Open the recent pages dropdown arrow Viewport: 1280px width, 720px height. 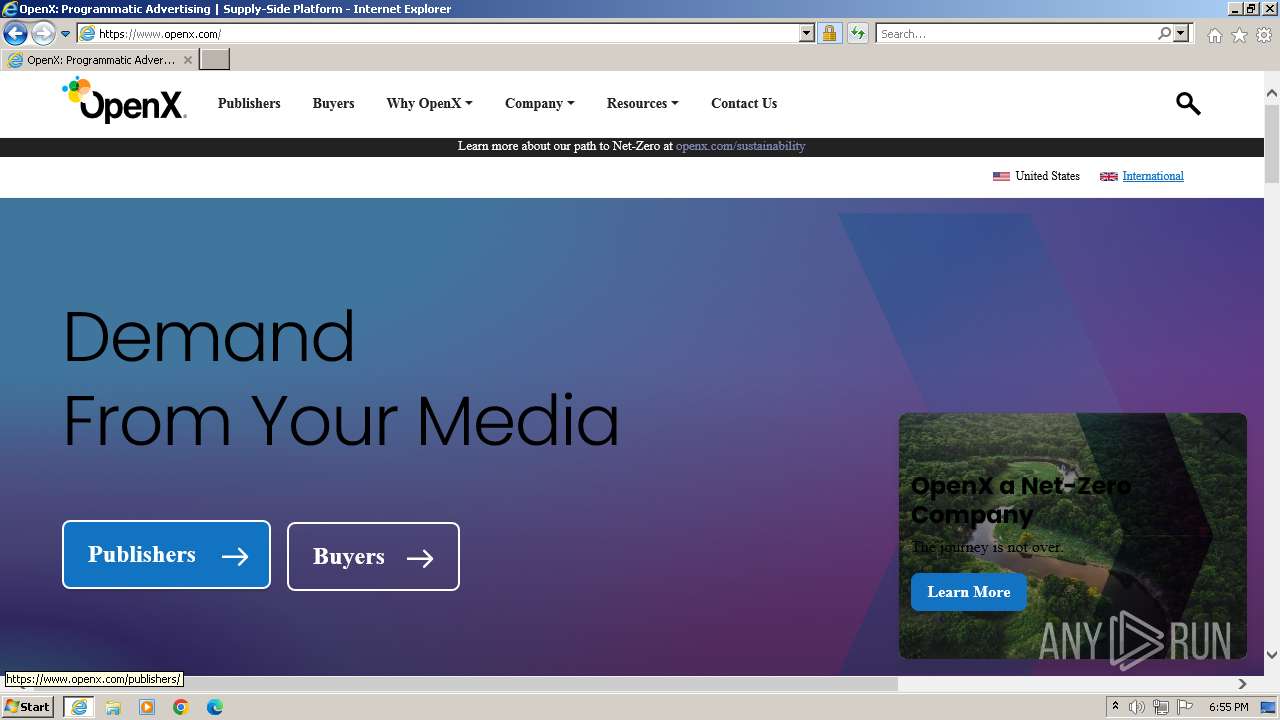pos(65,34)
